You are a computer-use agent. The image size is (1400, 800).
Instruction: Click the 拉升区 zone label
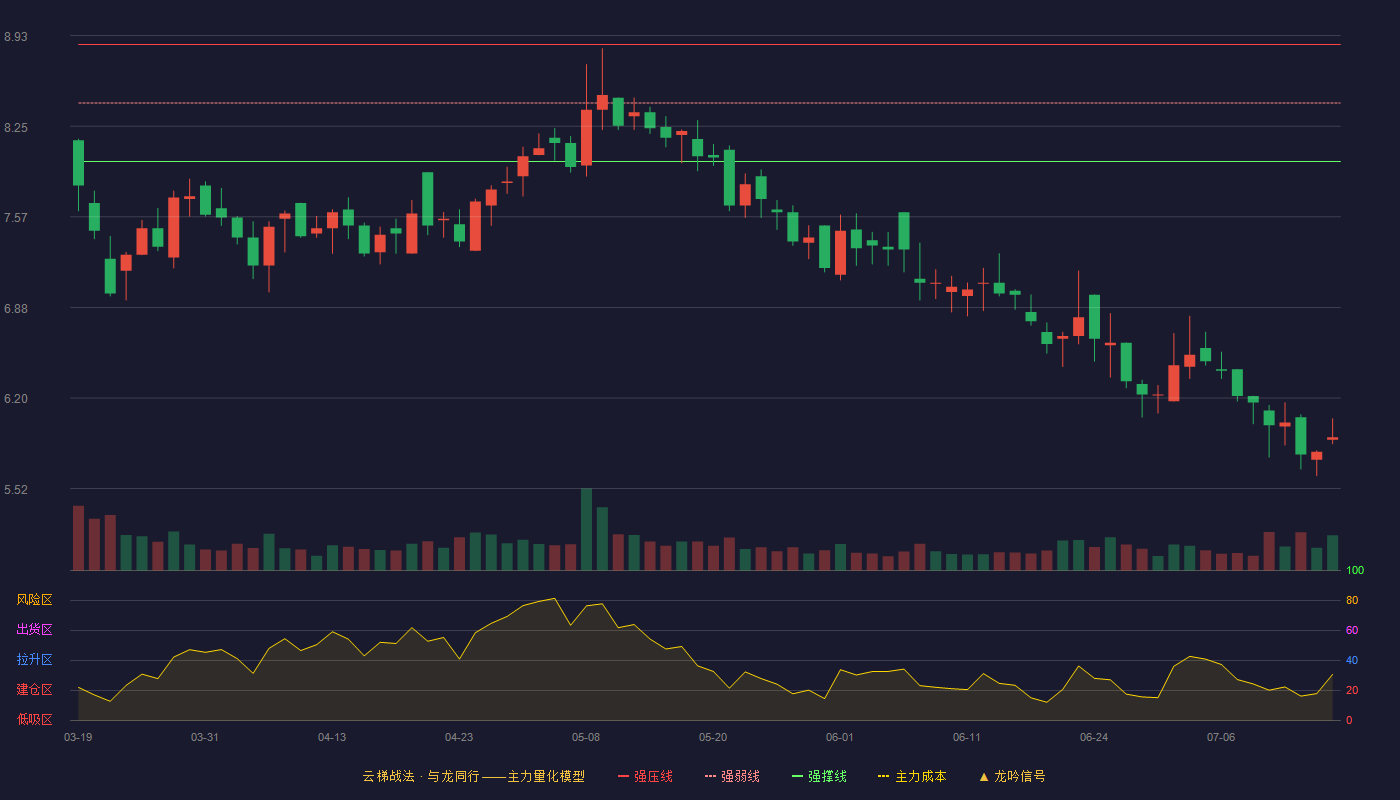coord(34,660)
